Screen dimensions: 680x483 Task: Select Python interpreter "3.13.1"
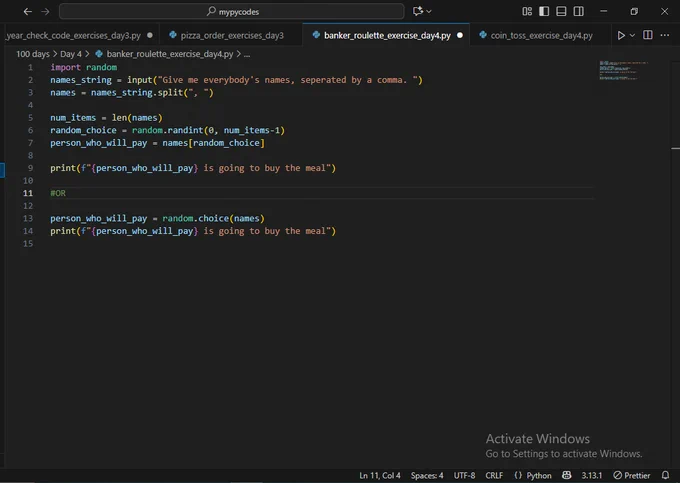(x=592, y=476)
